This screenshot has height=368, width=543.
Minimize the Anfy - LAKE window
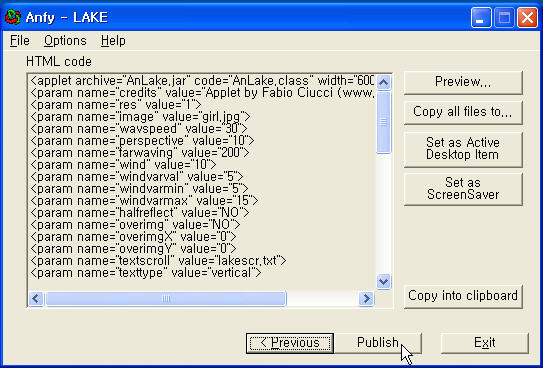tap(481, 17)
